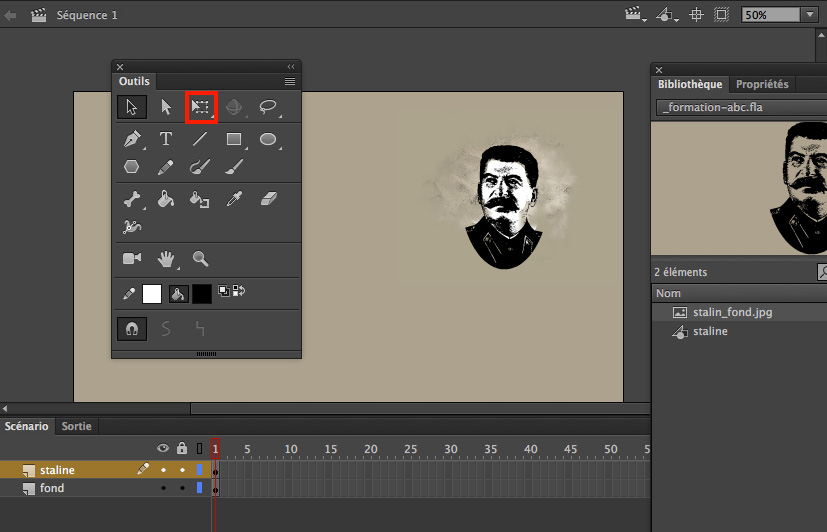The width and height of the screenshot is (827, 532).
Task: Select the Bone tool
Action: (131, 200)
